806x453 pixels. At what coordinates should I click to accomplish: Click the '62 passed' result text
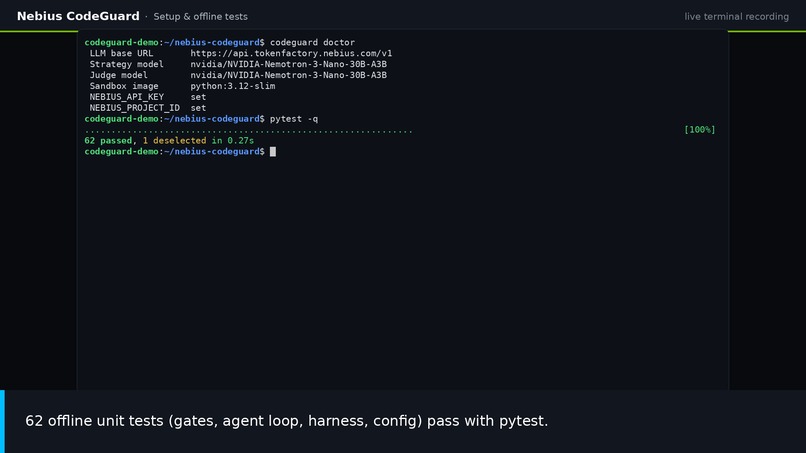[x=108, y=140]
